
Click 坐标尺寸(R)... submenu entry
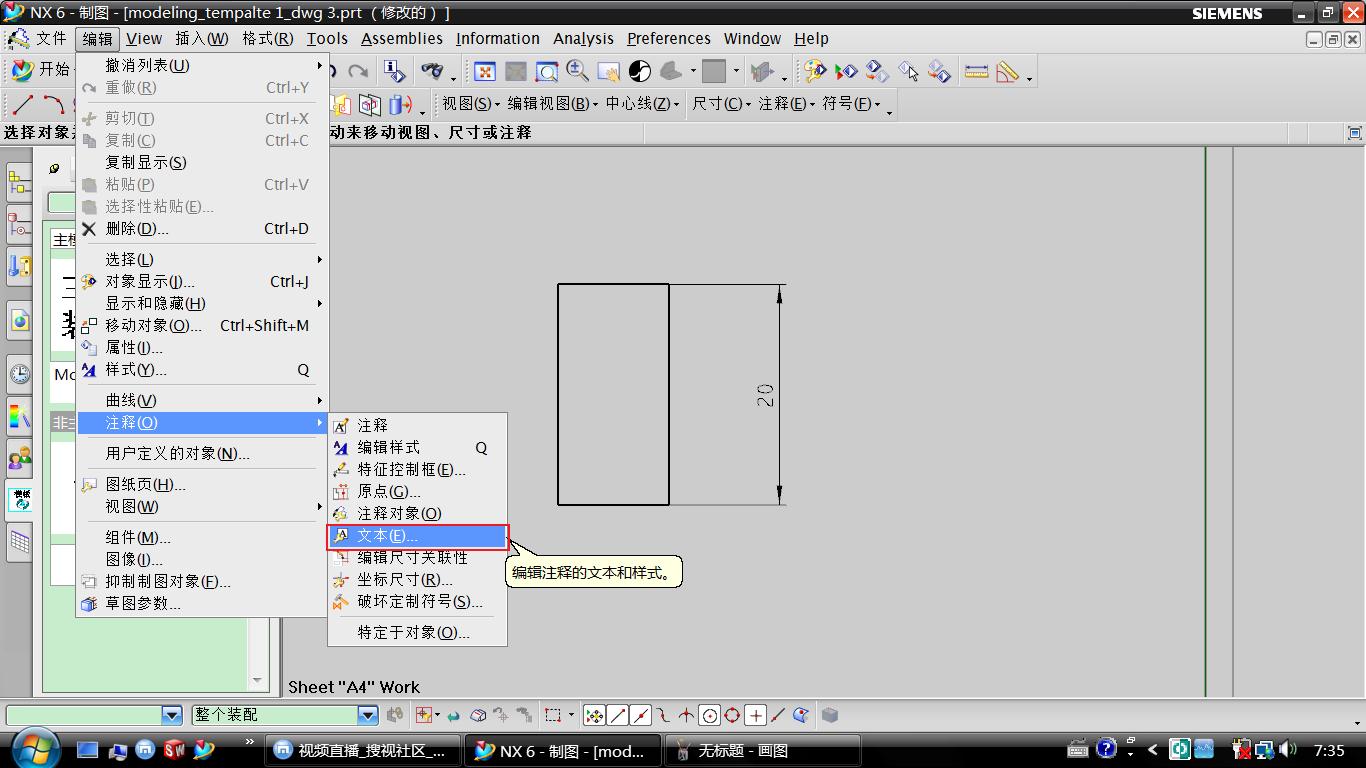pos(418,579)
